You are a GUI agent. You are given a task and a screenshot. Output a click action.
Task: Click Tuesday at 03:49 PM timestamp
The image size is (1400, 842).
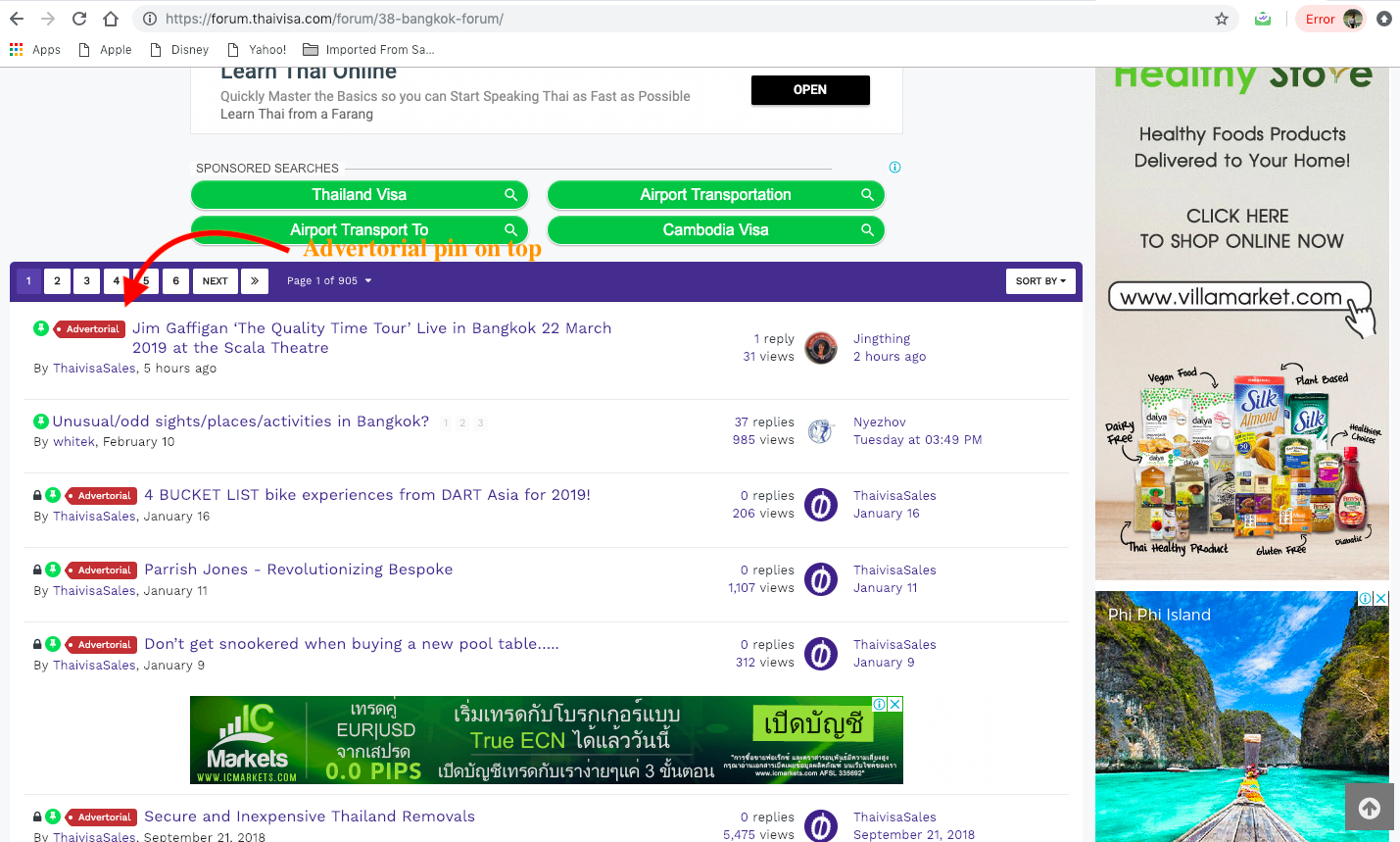point(917,440)
